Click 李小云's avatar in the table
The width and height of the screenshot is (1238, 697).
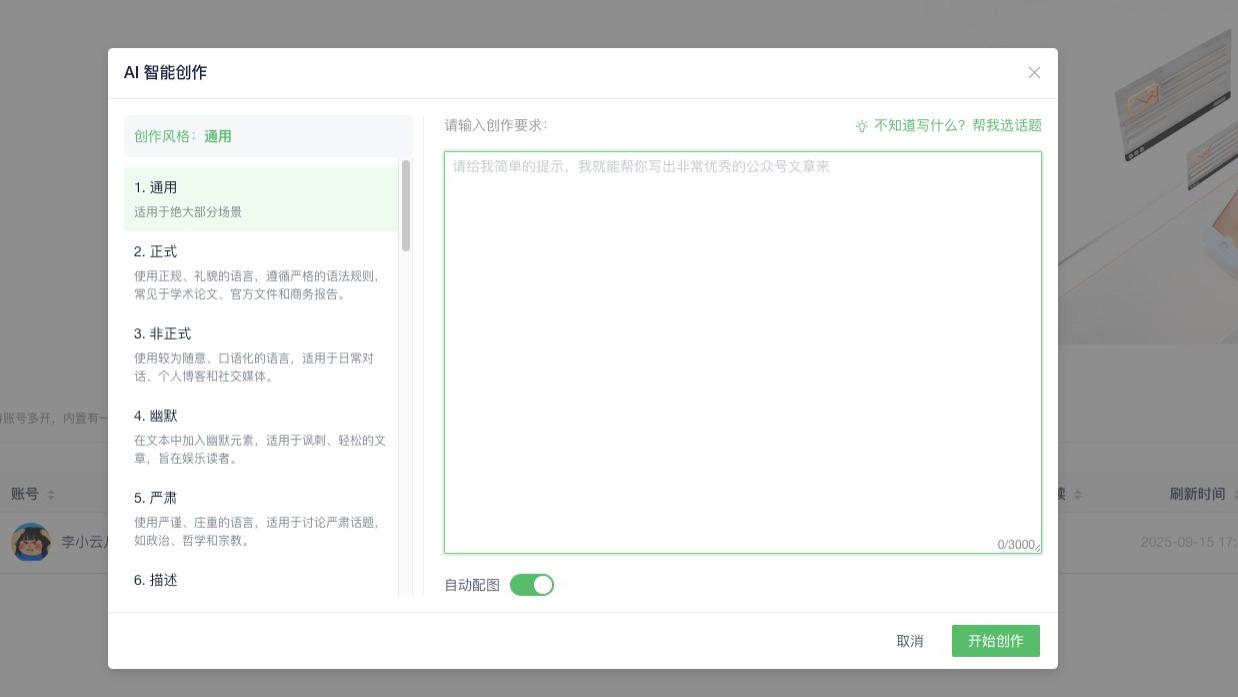[x=31, y=543]
